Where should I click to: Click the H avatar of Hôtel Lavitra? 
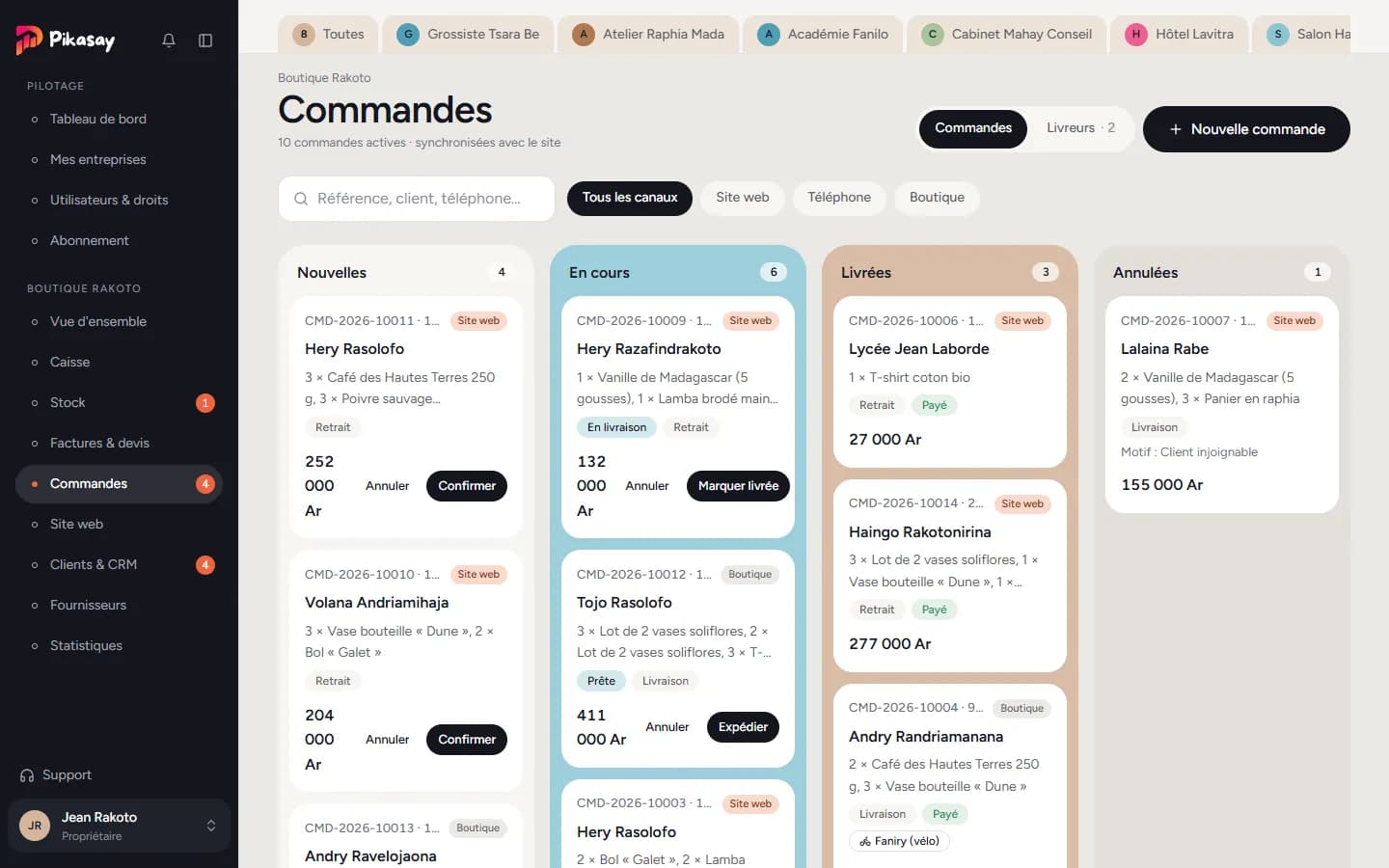point(1136,34)
